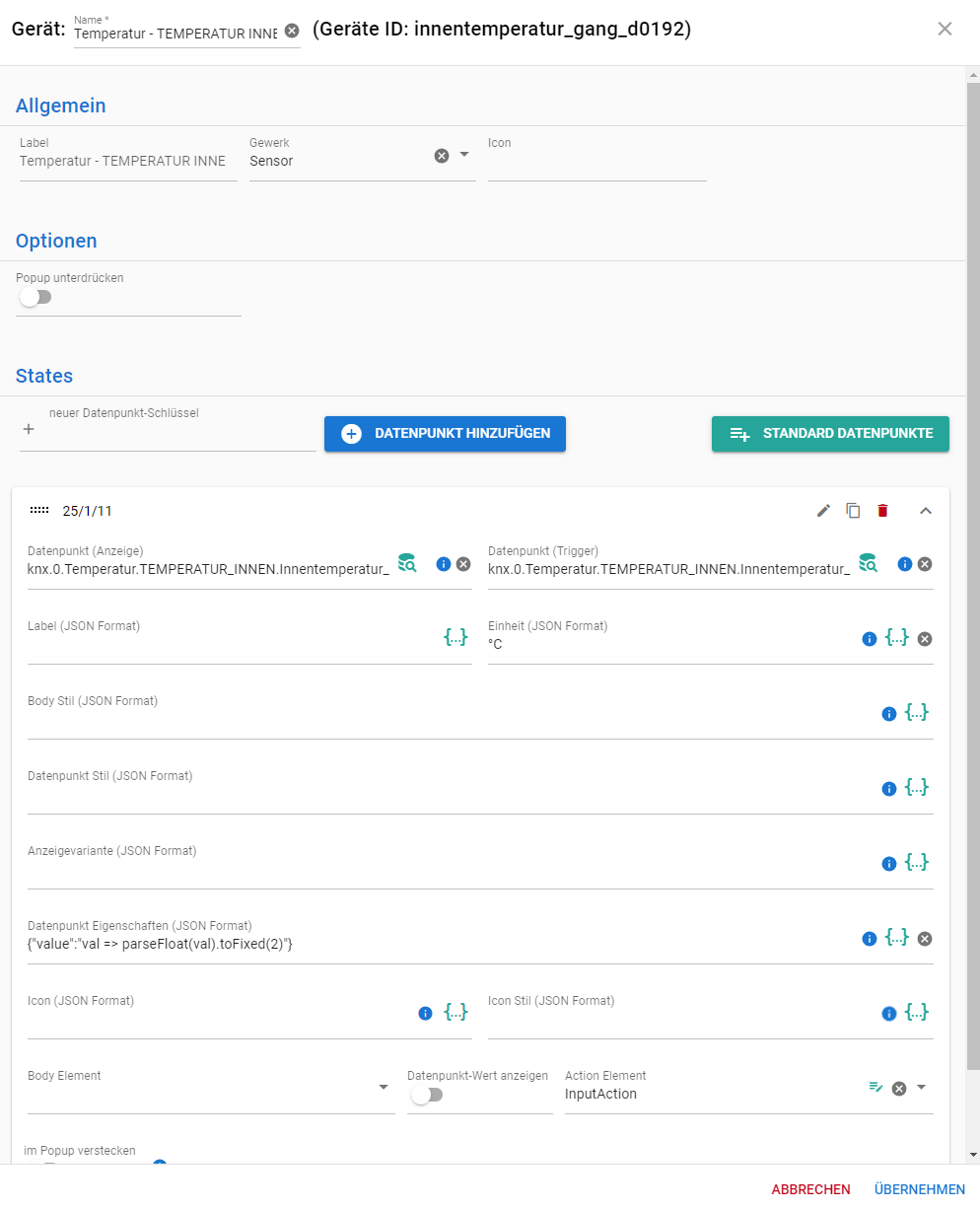Click the pencil edit icon on state 25/1/11
Viewport: 980px width, 1210px height.
pyautogui.click(x=823, y=511)
